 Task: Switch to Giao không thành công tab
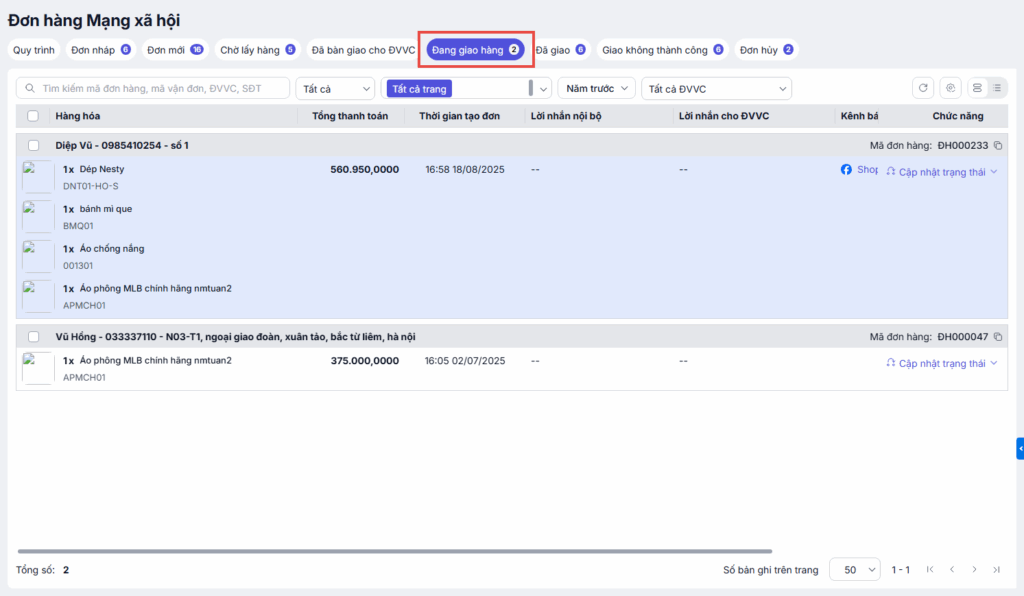coord(662,50)
